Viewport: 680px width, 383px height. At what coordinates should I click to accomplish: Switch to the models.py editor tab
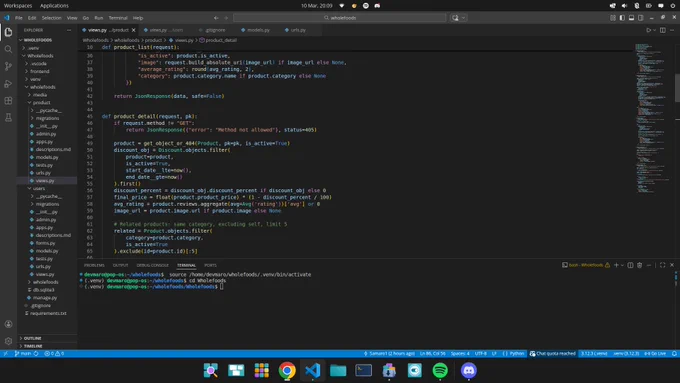pyautogui.click(x=255, y=30)
